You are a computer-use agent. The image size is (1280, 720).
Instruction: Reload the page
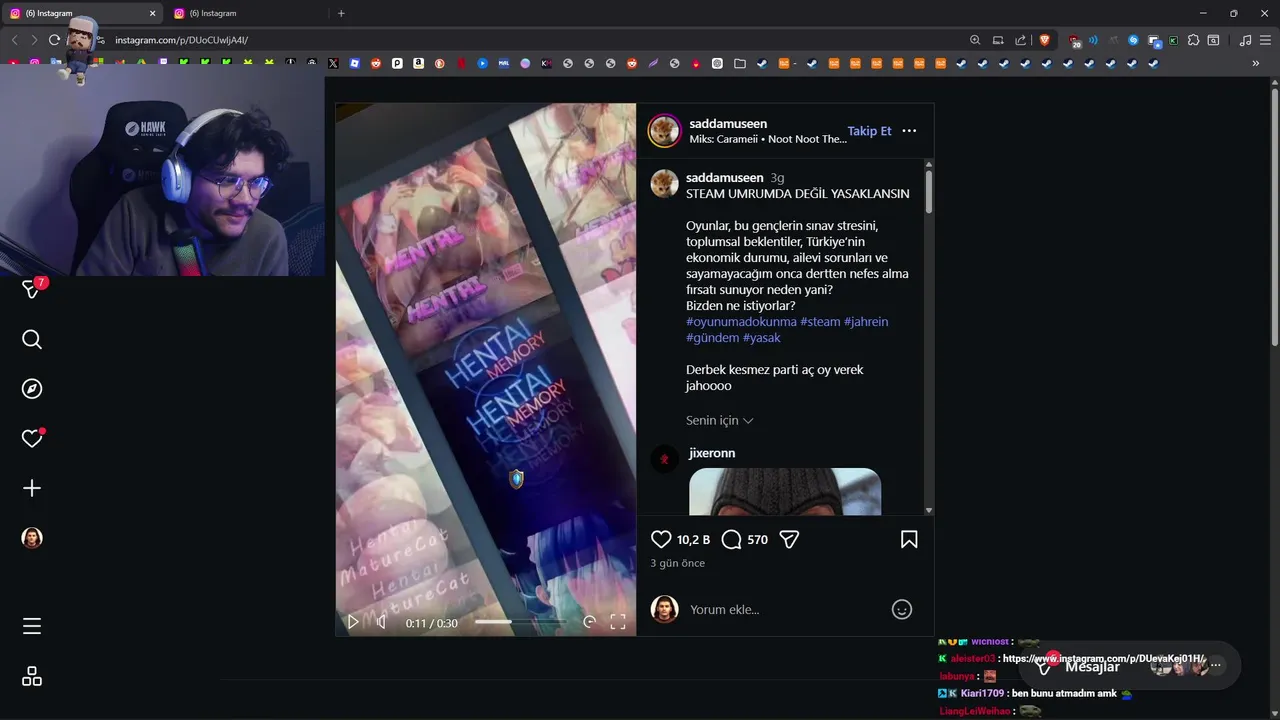click(54, 40)
